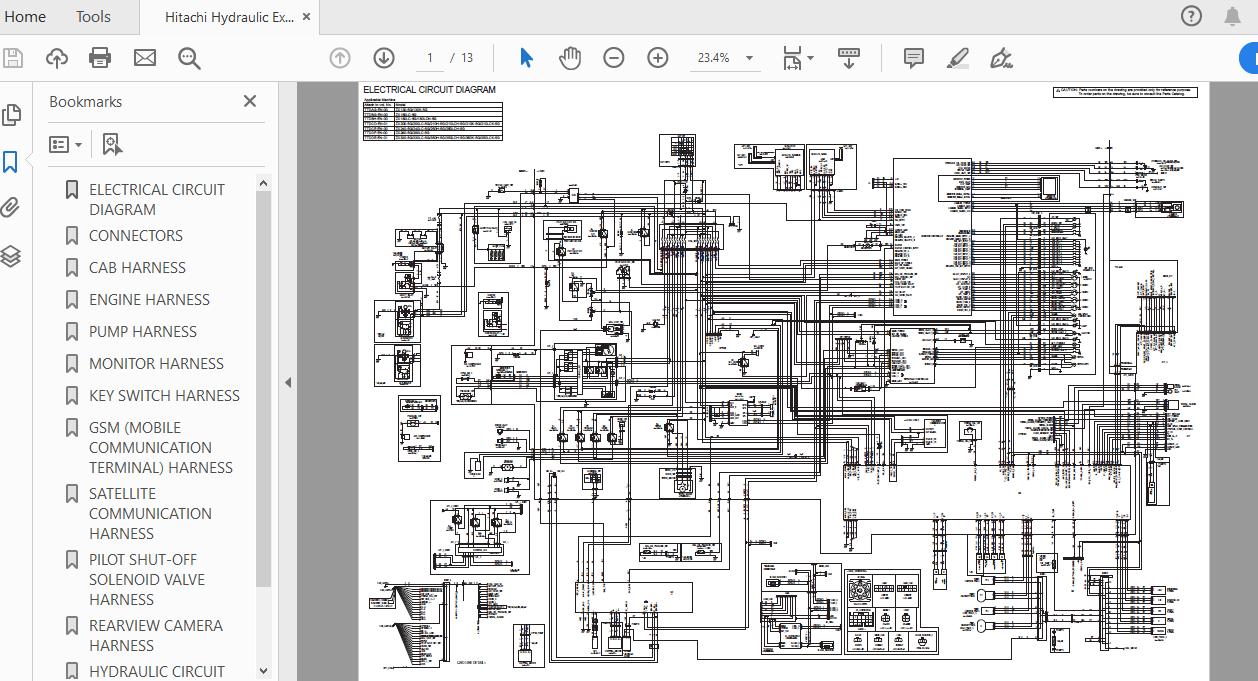Screen dimensions: 1258x681
Task: Click the scrolling mode keyboard icon
Action: click(x=849, y=58)
